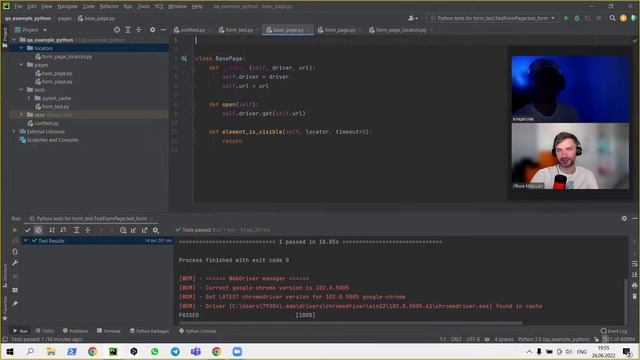The width and height of the screenshot is (640, 360).
Task: Collapse all test results
Action: click(x=87, y=230)
